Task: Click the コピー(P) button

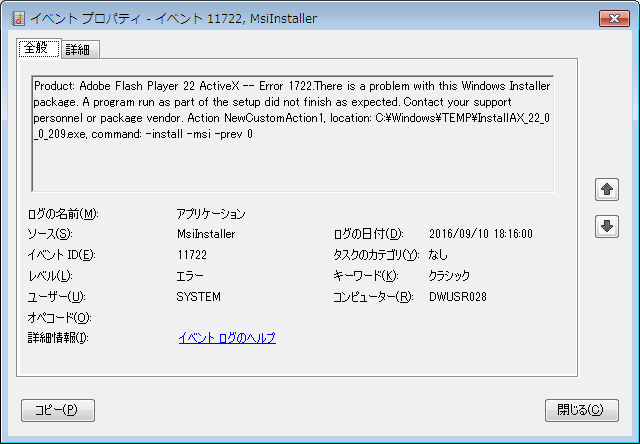Action: pyautogui.click(x=58, y=410)
